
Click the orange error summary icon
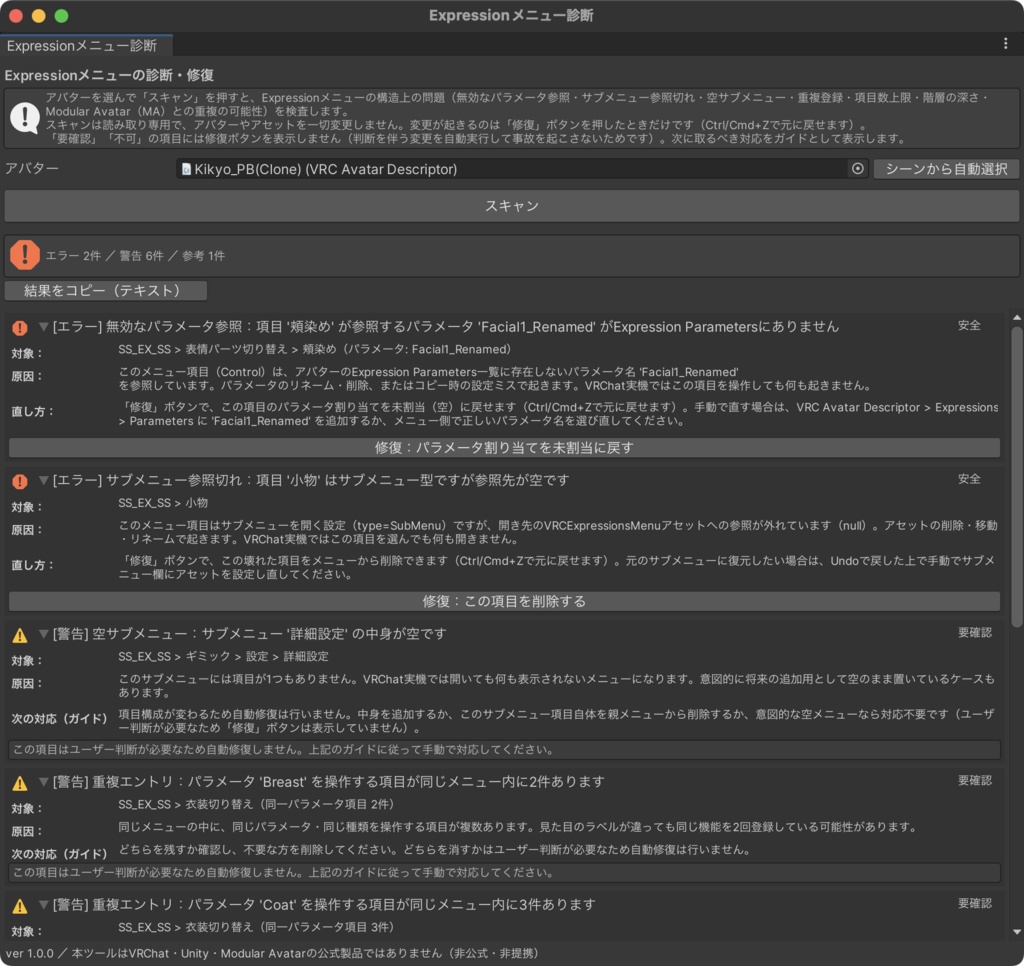tap(25, 255)
